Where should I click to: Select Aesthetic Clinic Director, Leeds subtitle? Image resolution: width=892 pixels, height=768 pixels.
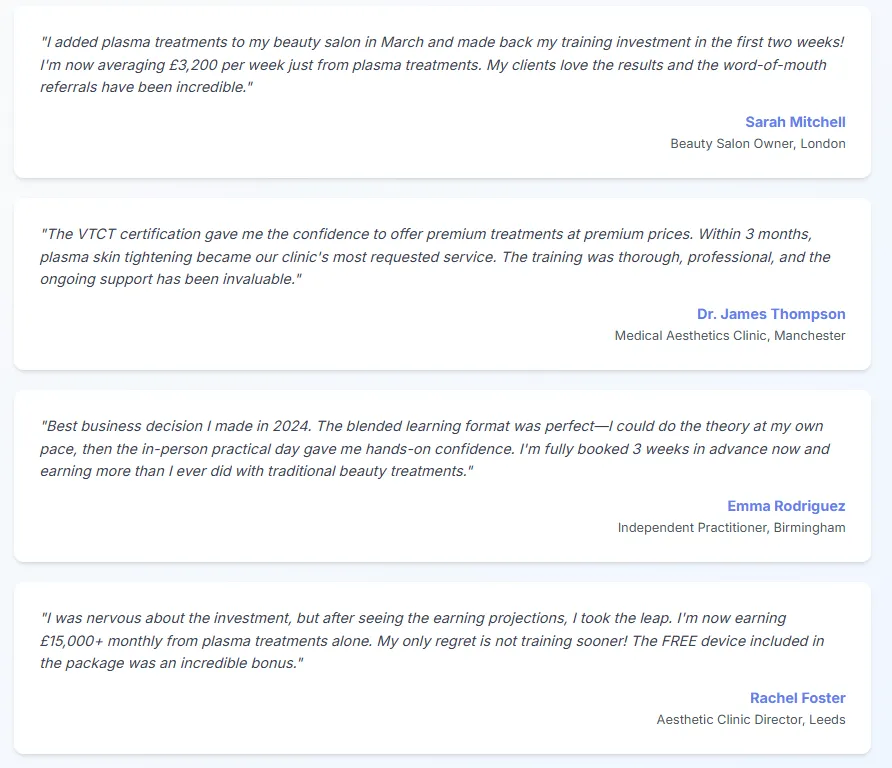(750, 720)
